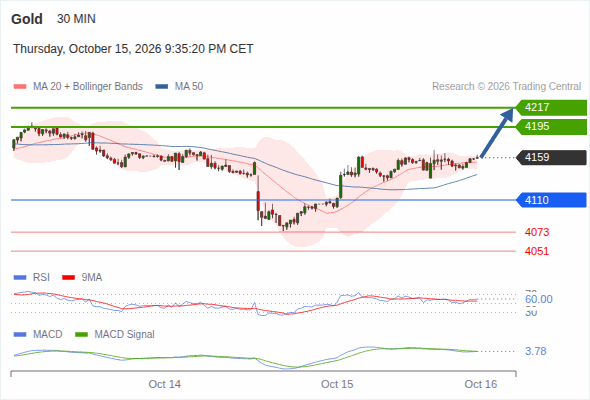This screenshot has height=400, width=590.
Task: Click the RSI legend color swatch
Action: pos(20,278)
